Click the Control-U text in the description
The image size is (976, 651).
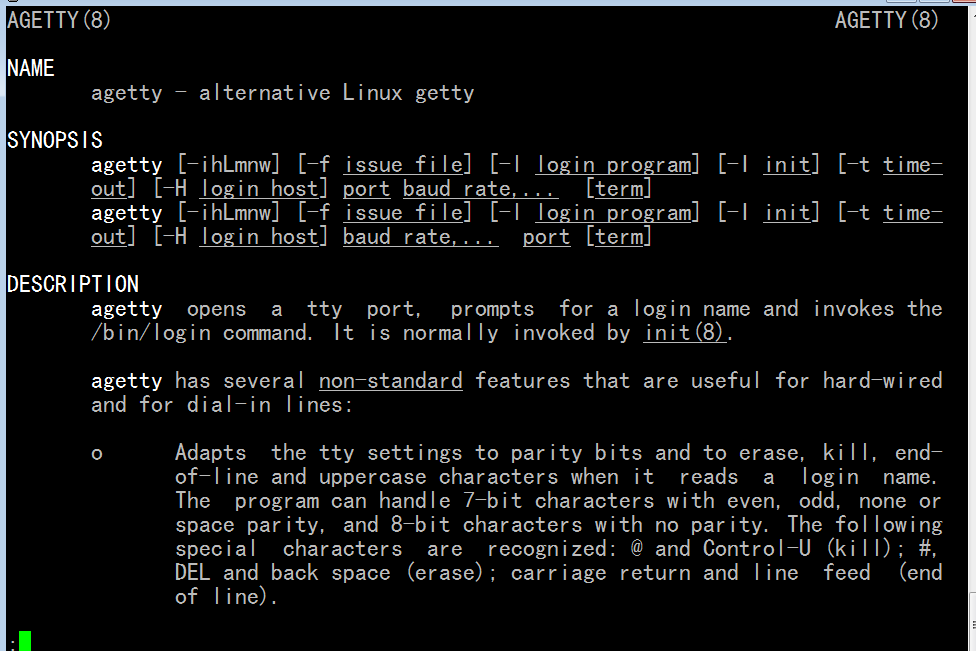(757, 548)
